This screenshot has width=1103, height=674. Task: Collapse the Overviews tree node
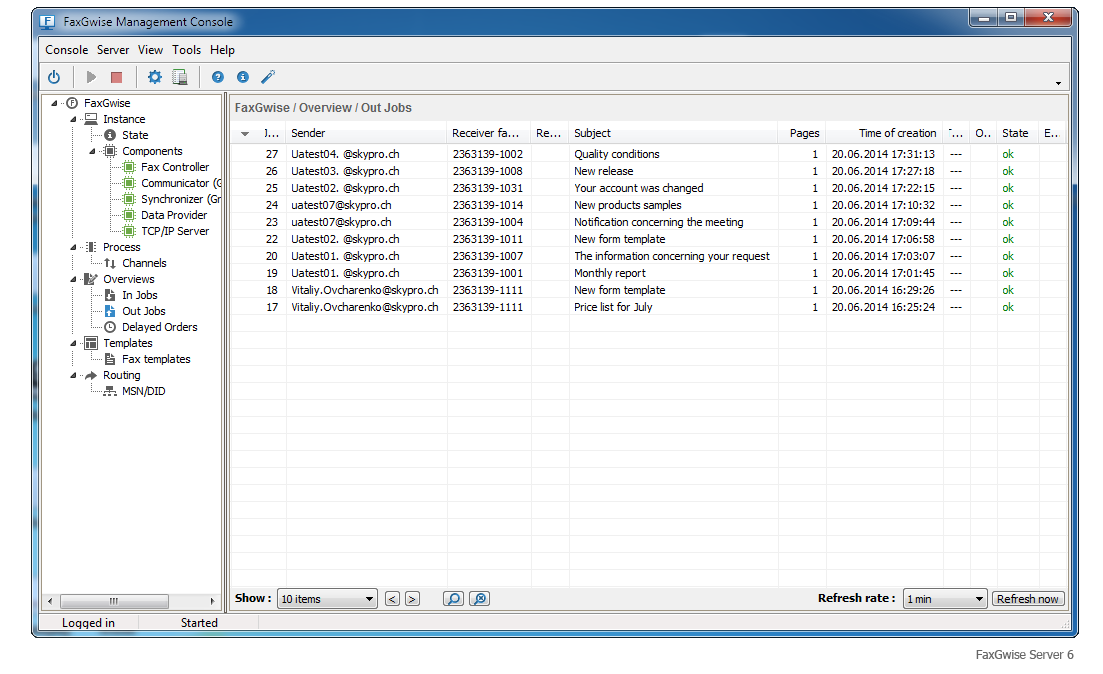click(73, 279)
